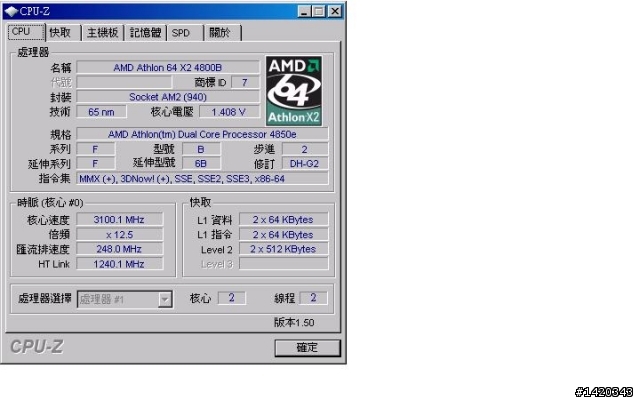640x400 pixels.
Task: Minimize the CPU-Z window
Action: click(304, 11)
